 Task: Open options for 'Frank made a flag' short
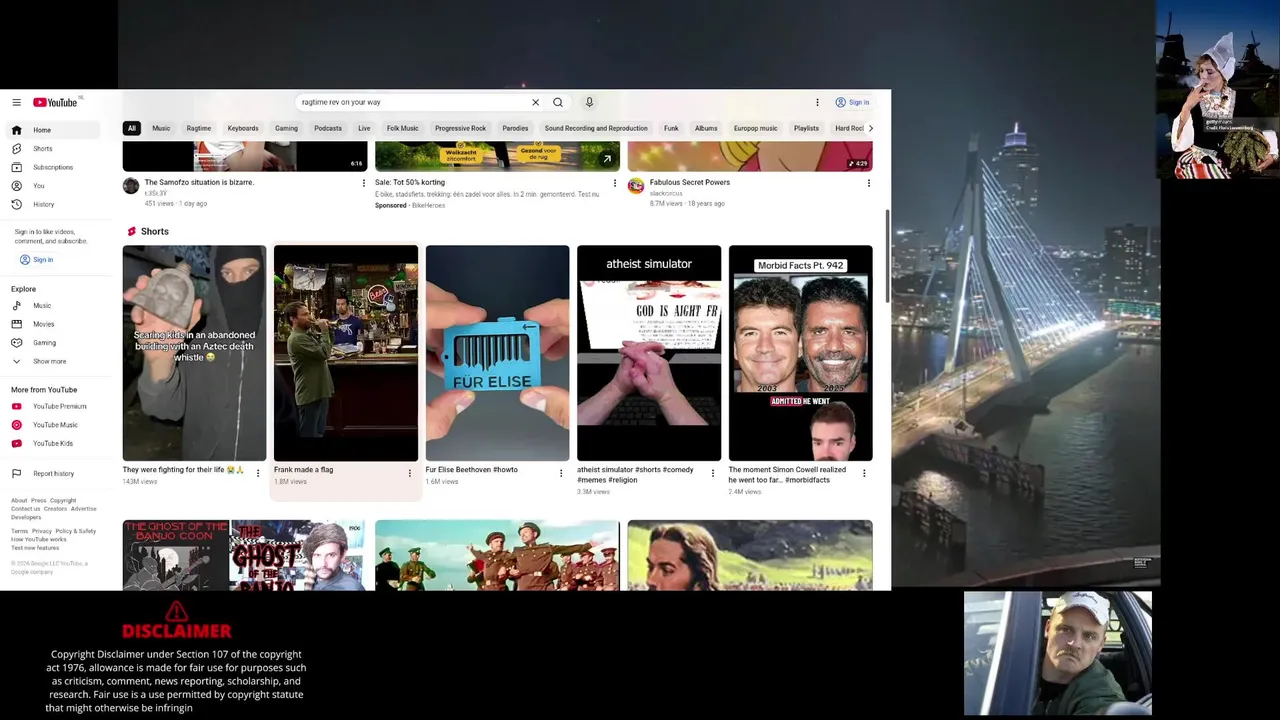(409, 473)
